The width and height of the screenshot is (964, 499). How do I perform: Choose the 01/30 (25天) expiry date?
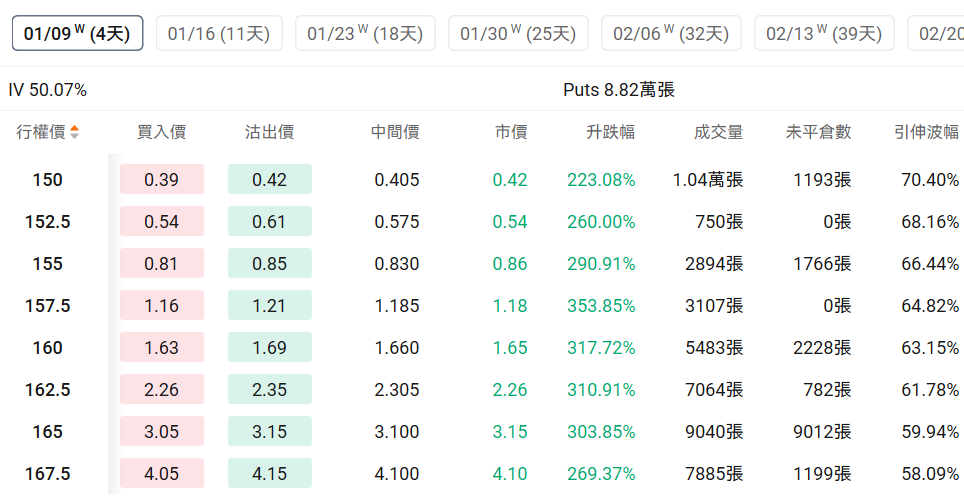point(518,34)
